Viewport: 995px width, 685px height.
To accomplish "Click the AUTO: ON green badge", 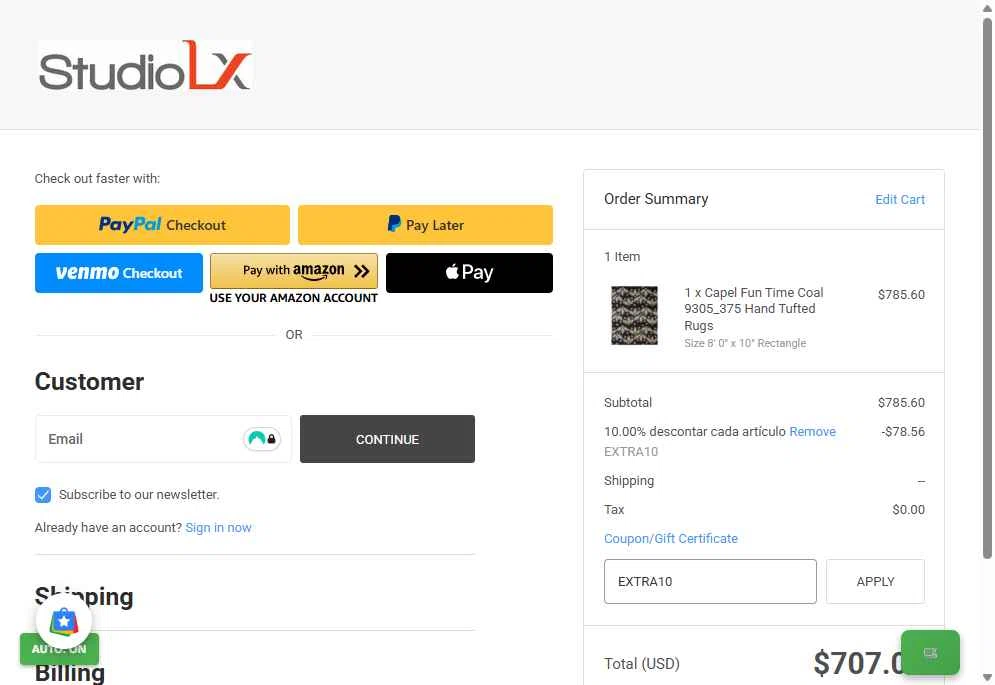I will point(59,649).
